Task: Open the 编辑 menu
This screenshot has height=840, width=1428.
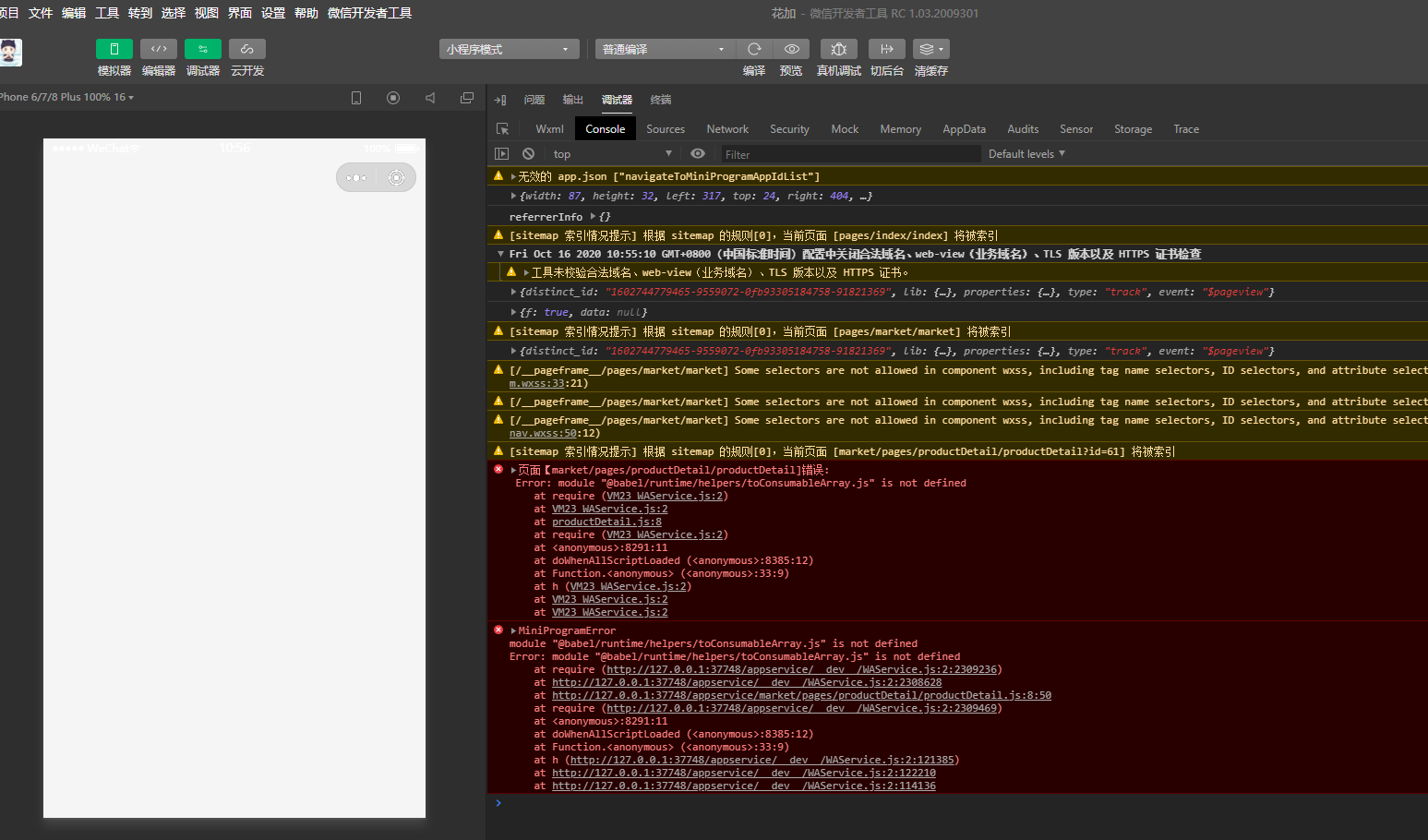Action: coord(74,13)
